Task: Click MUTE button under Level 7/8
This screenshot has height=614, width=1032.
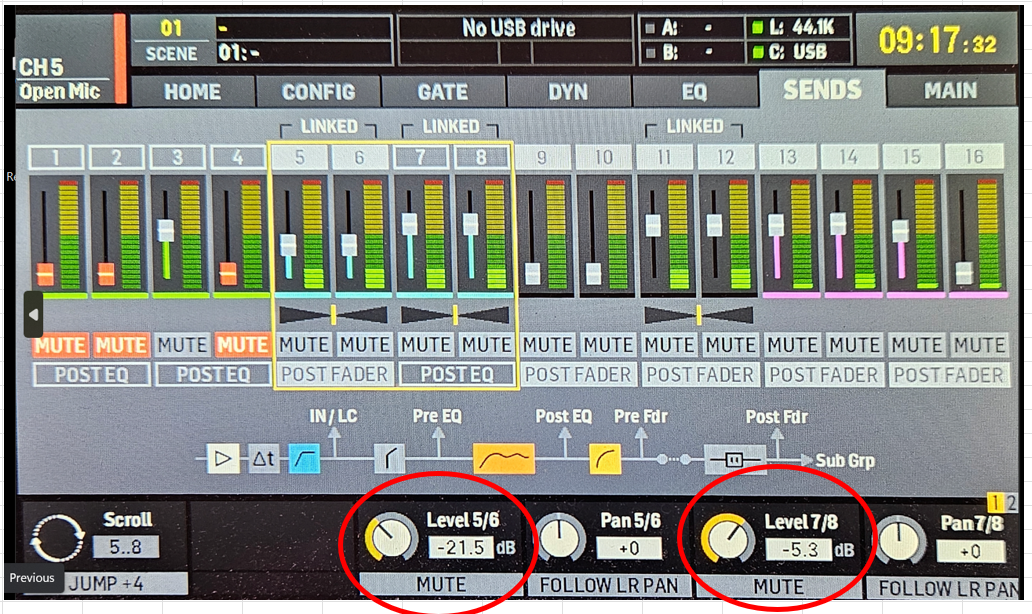Action: point(778,586)
